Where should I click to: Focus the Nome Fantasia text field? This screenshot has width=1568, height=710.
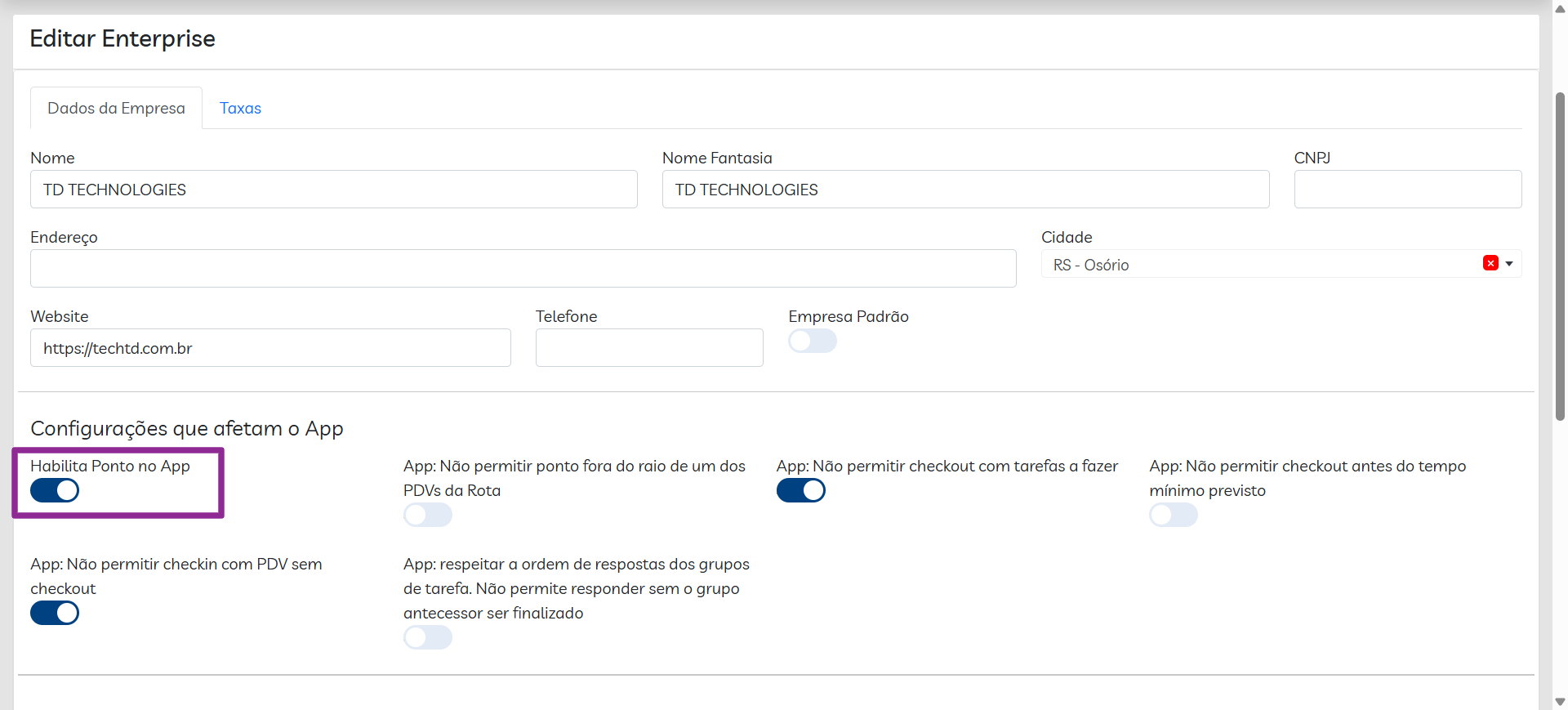(965, 190)
